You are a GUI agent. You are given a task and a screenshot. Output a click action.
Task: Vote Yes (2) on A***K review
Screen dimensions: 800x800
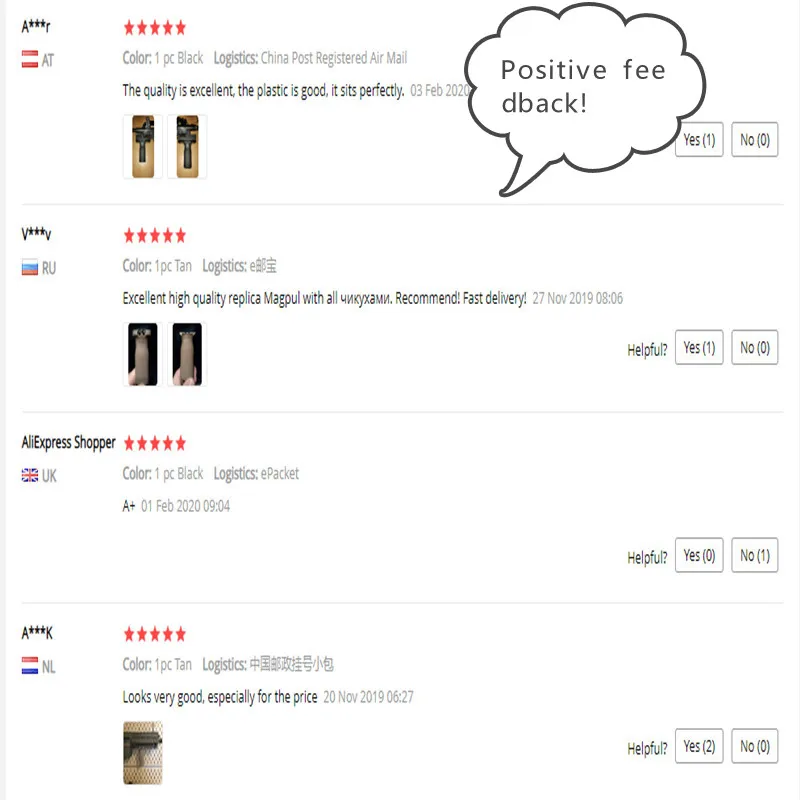pyautogui.click(x=699, y=746)
